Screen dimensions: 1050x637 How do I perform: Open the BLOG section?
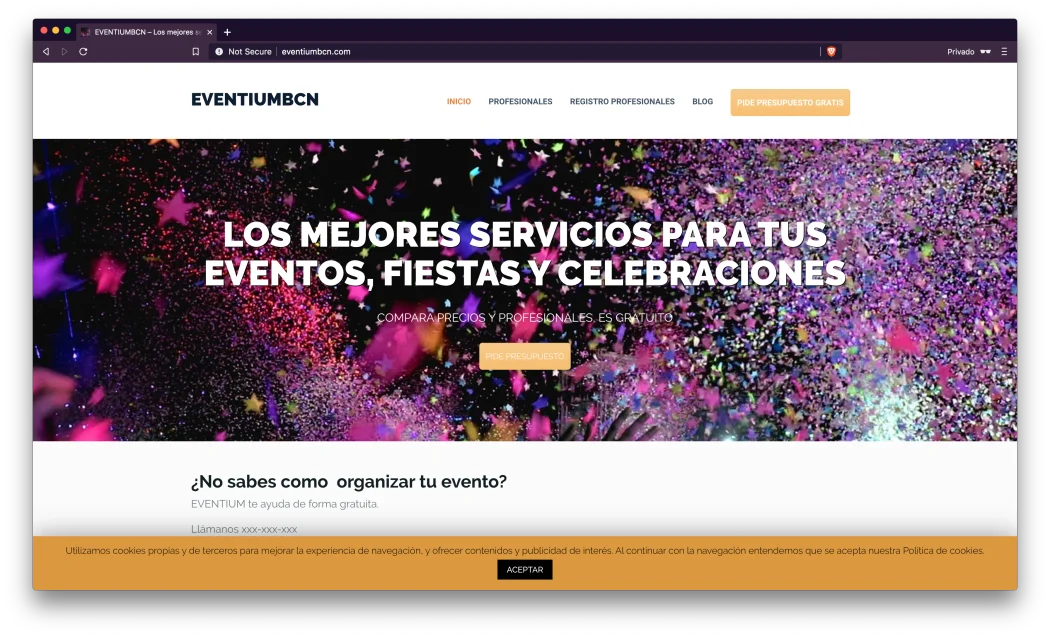[702, 101]
